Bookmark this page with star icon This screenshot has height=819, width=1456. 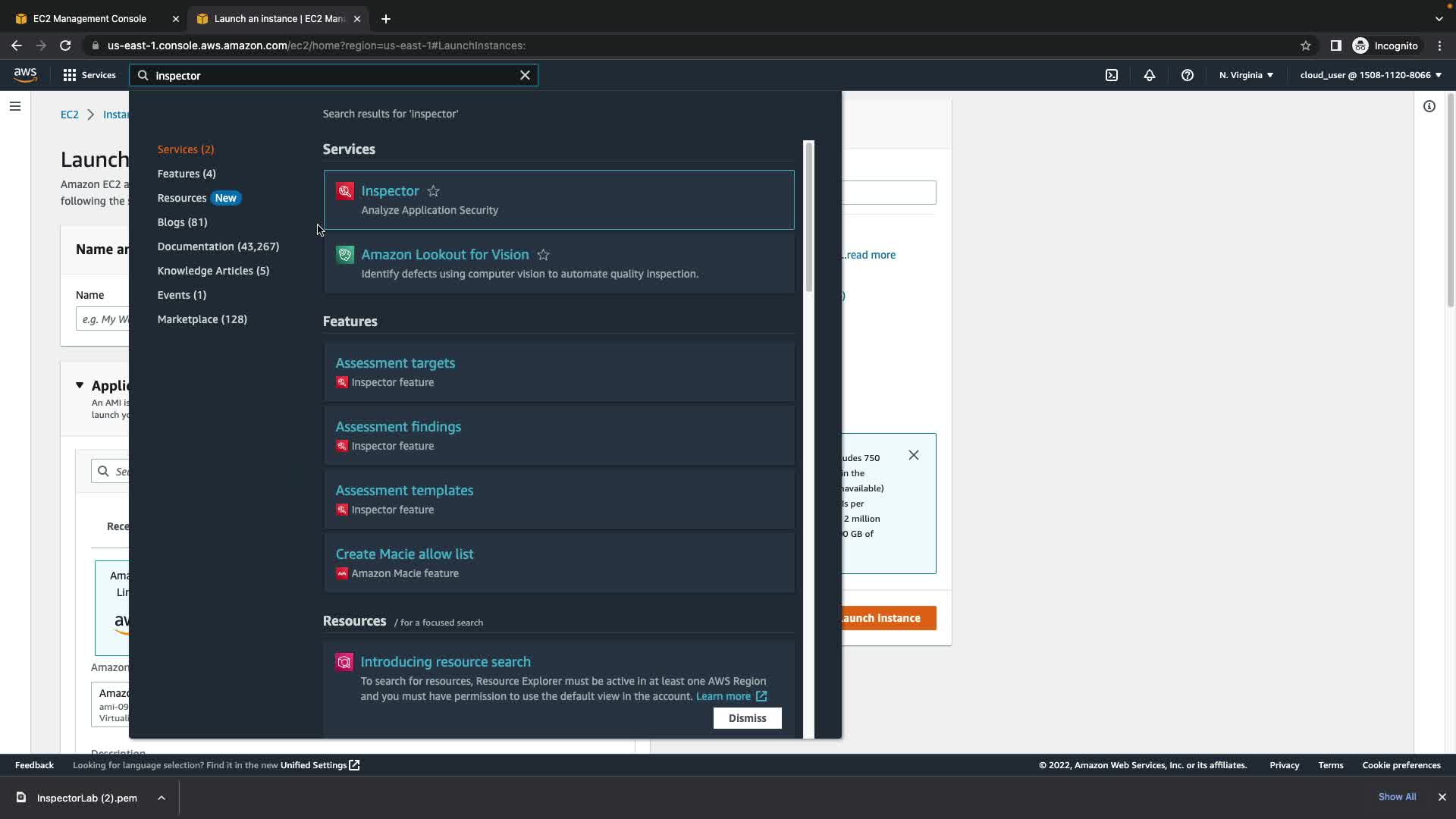tap(1305, 45)
